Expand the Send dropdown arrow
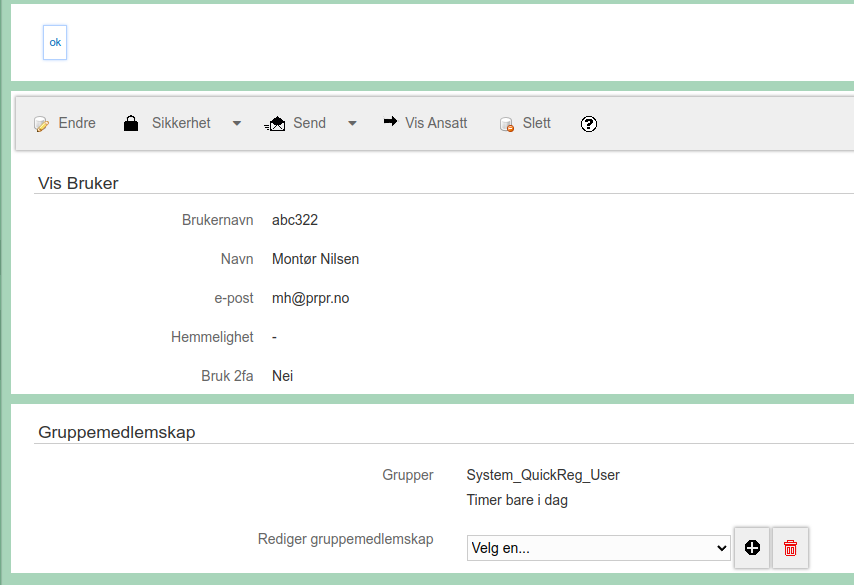Viewport: 854px width, 585px height. [x=352, y=124]
